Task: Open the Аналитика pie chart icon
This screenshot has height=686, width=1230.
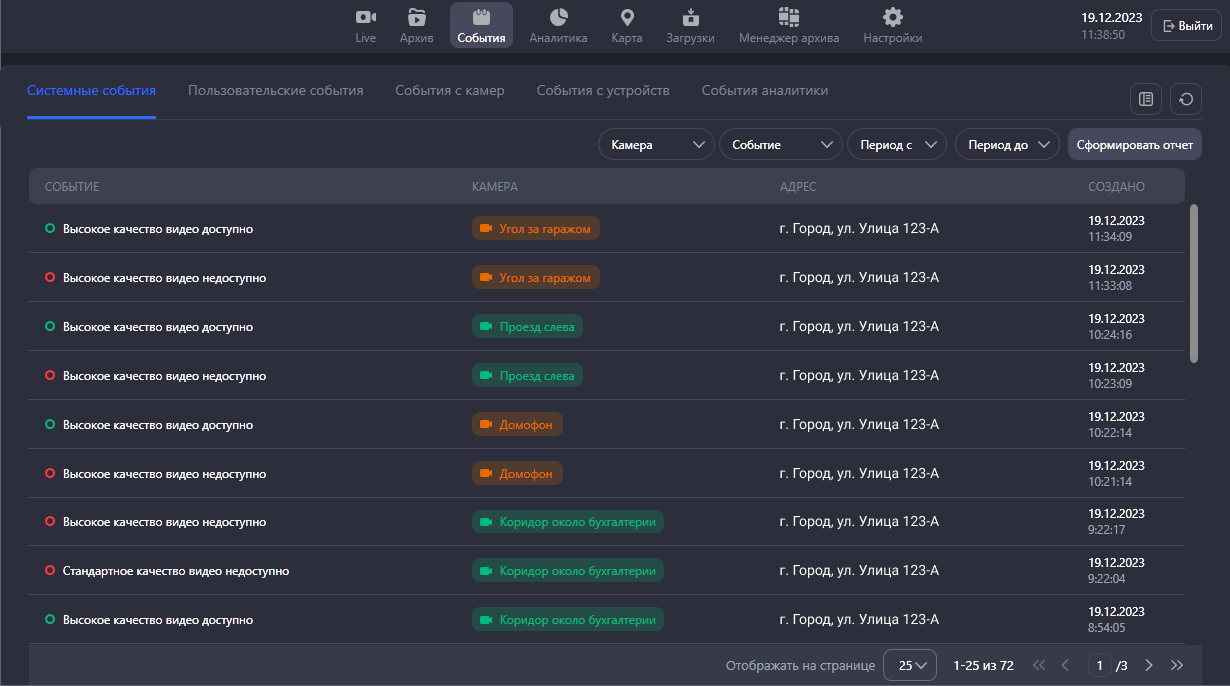Action: 558,18
